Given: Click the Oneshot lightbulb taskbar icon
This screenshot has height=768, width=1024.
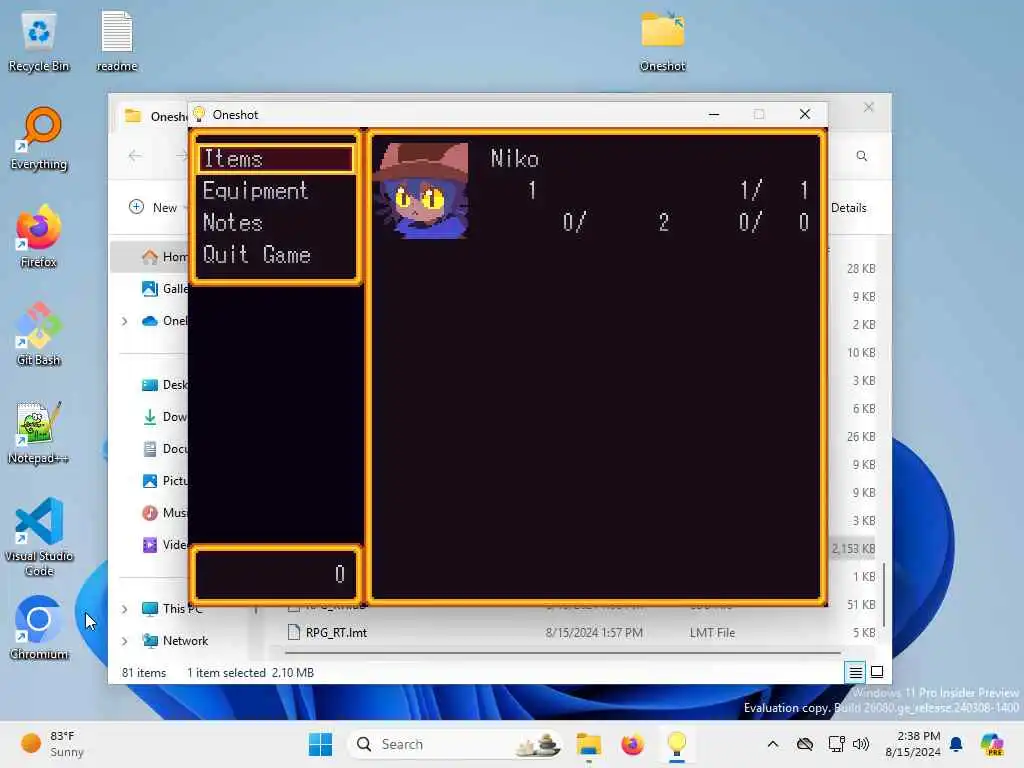Looking at the screenshot, I should coord(677,744).
